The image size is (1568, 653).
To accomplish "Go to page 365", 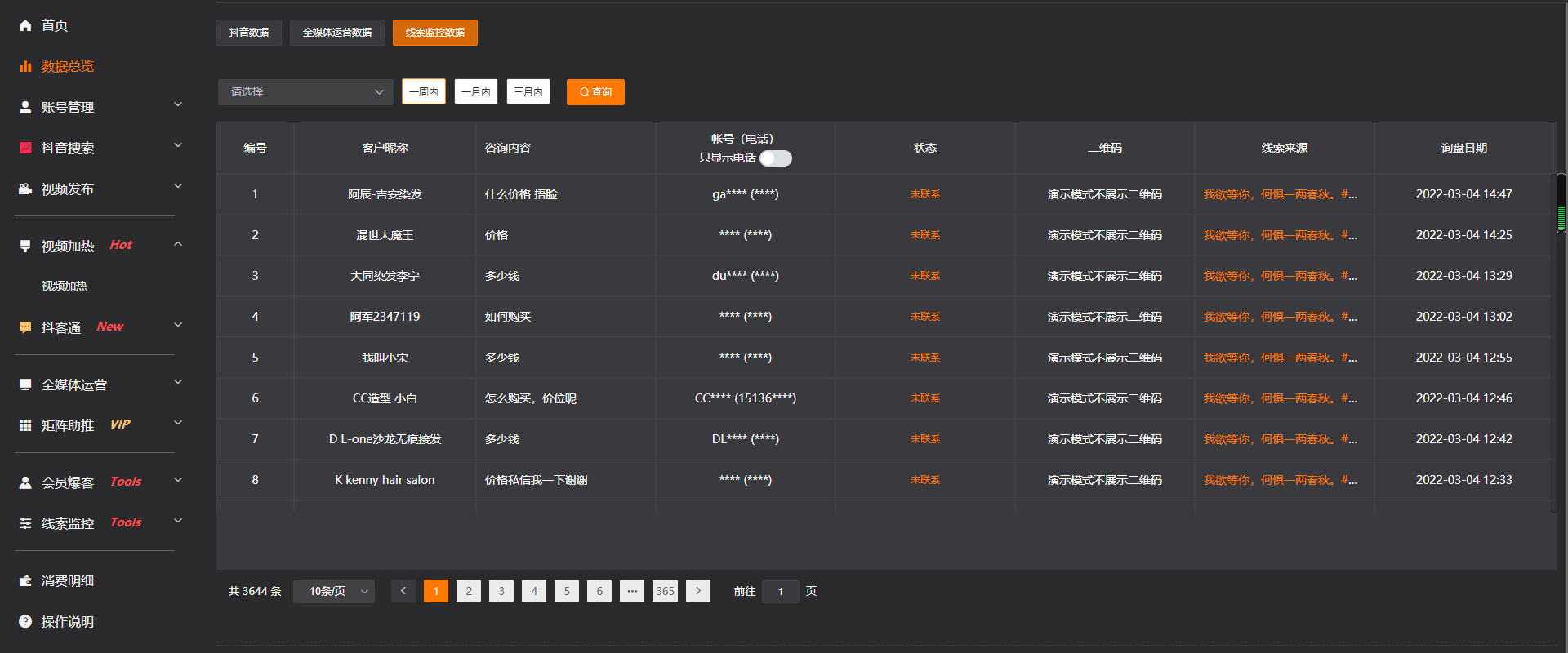I will click(665, 591).
